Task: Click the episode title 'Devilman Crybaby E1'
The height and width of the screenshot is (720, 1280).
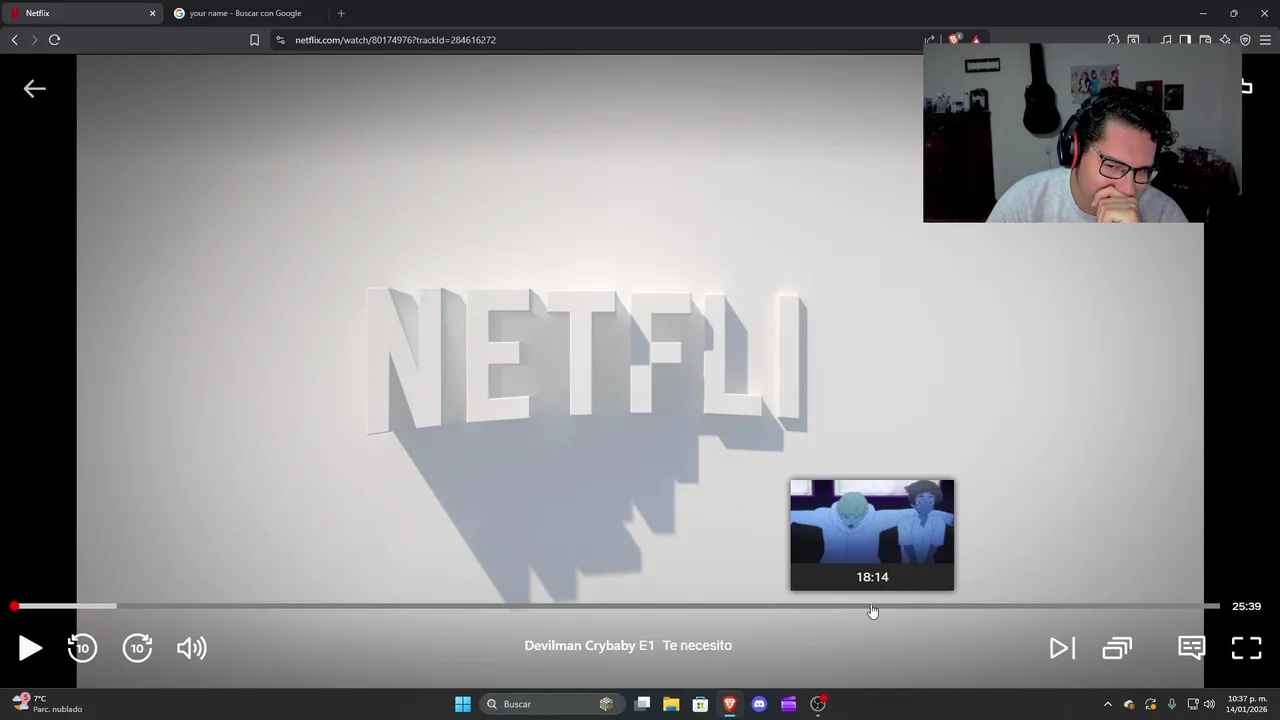Action: [589, 645]
